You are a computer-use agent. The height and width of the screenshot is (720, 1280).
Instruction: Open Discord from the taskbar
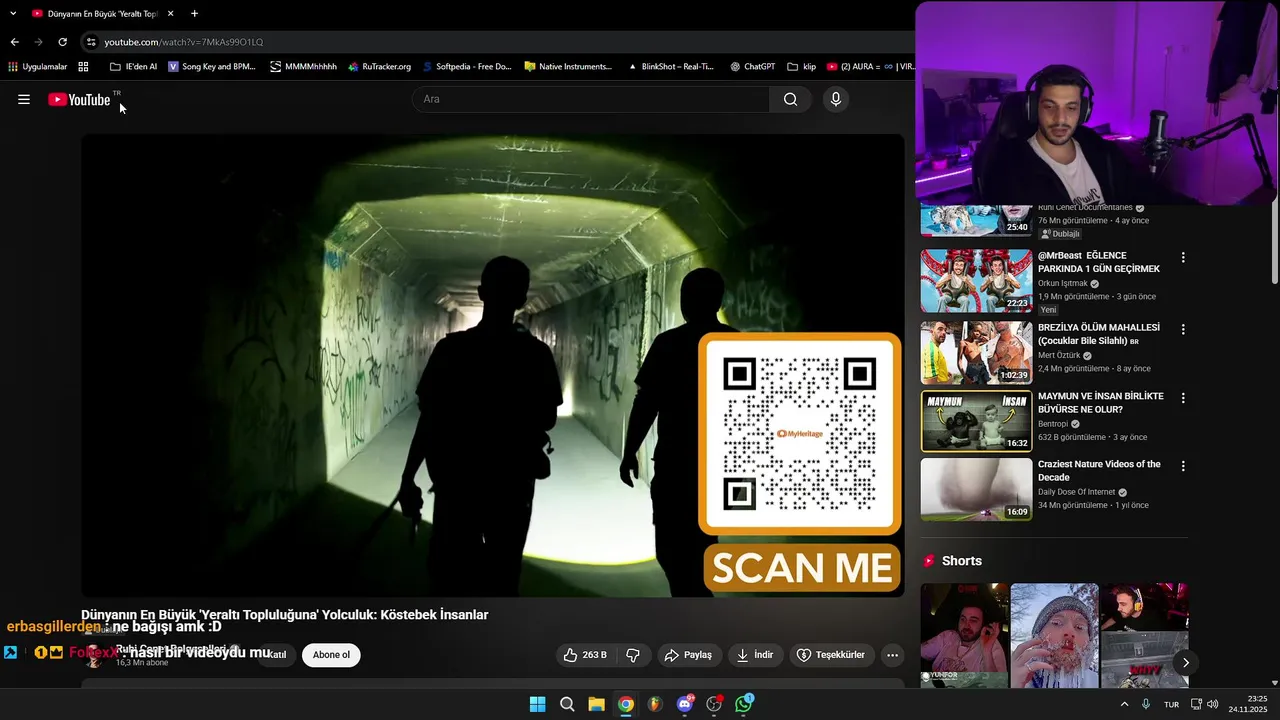[x=685, y=704]
